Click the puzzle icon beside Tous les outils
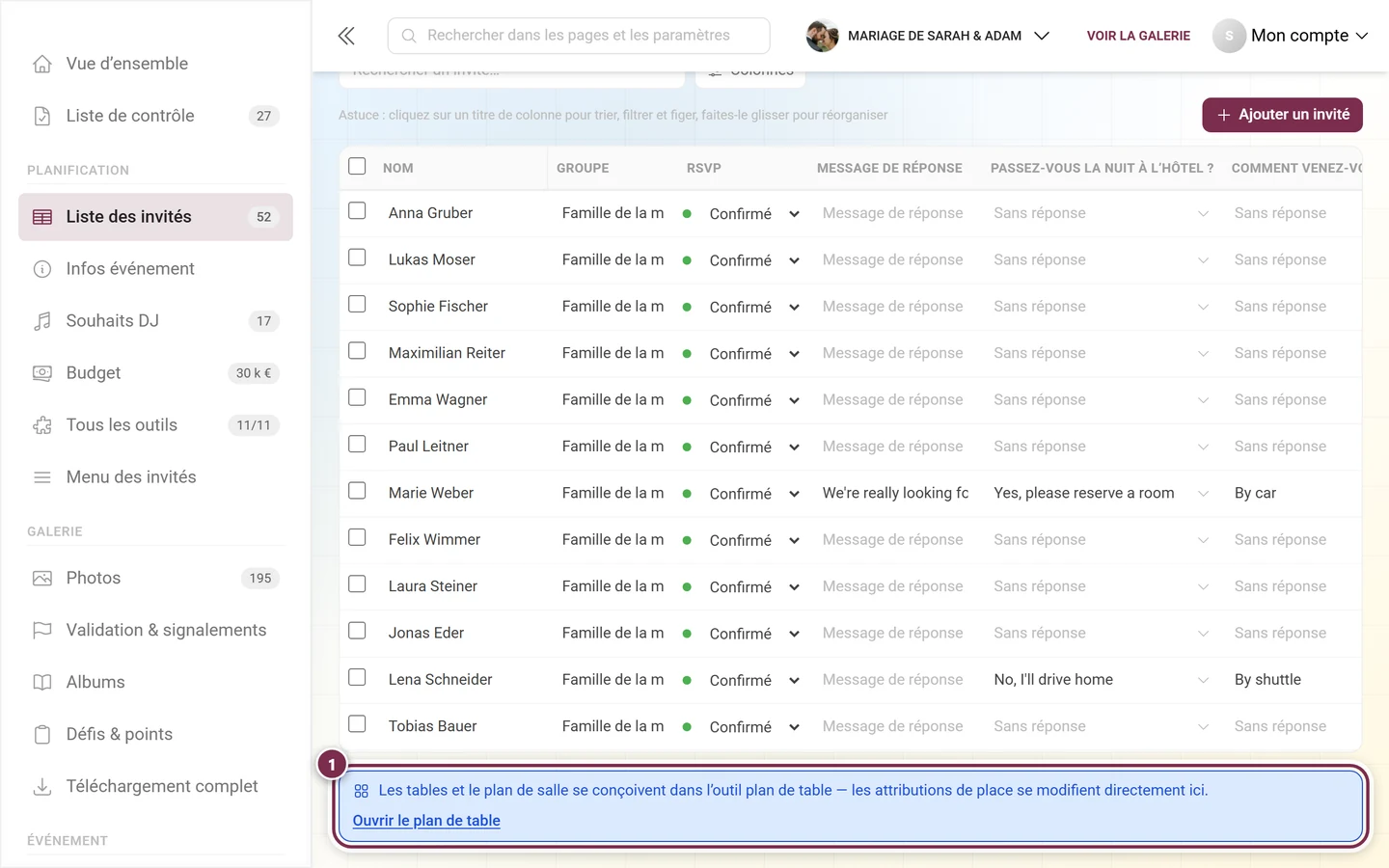 coord(42,425)
